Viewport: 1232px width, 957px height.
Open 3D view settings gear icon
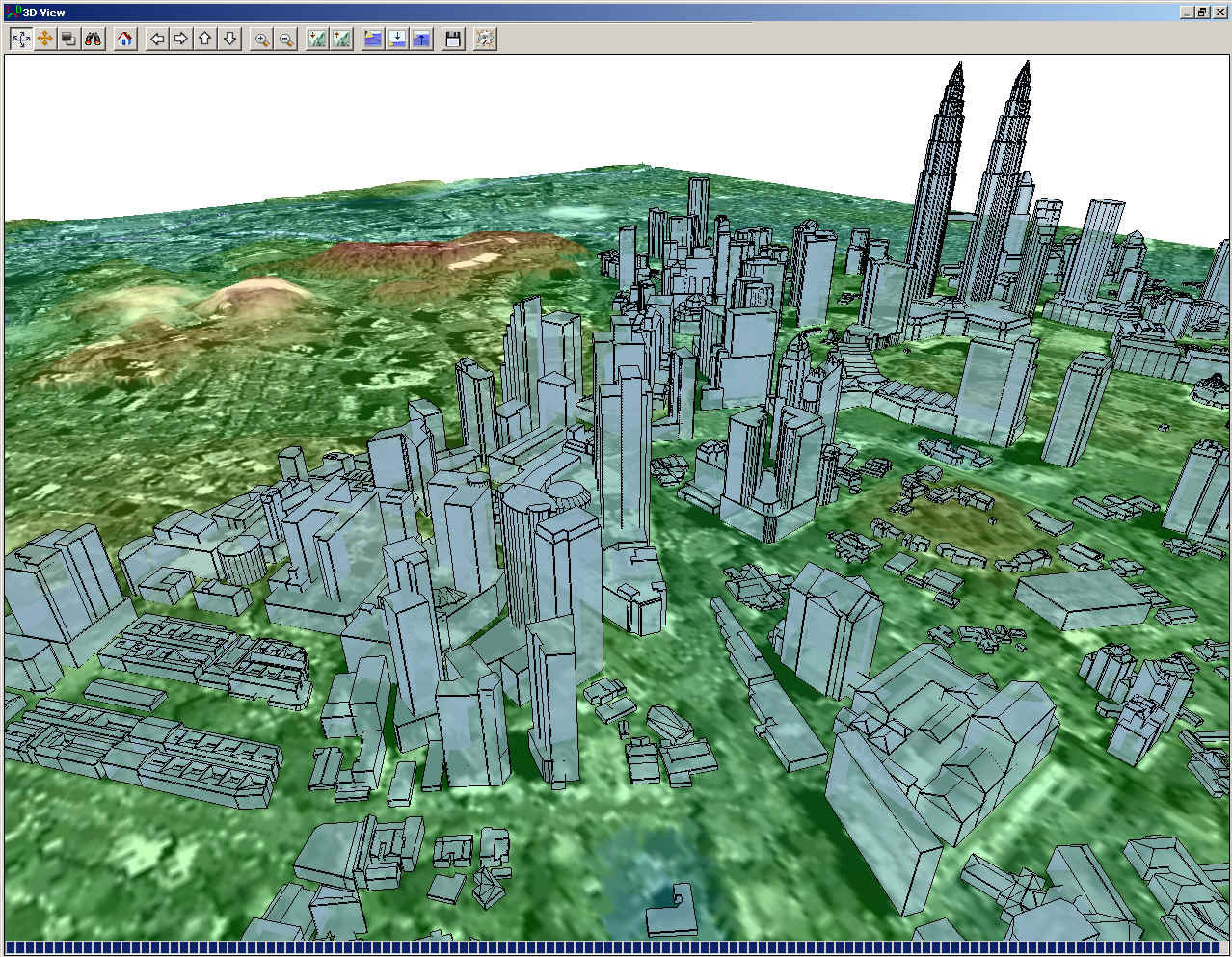485,39
